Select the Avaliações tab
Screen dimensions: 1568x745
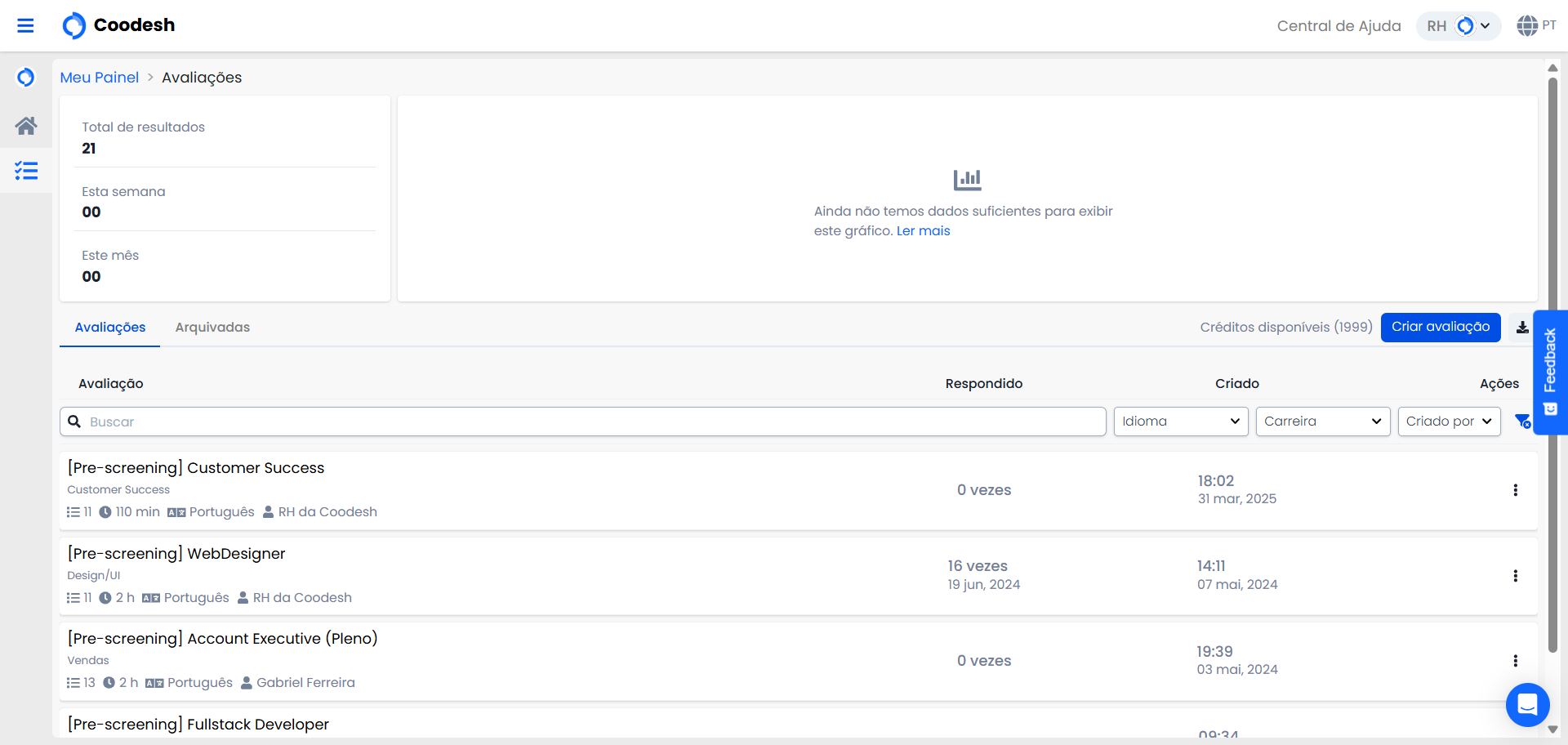[x=110, y=328]
